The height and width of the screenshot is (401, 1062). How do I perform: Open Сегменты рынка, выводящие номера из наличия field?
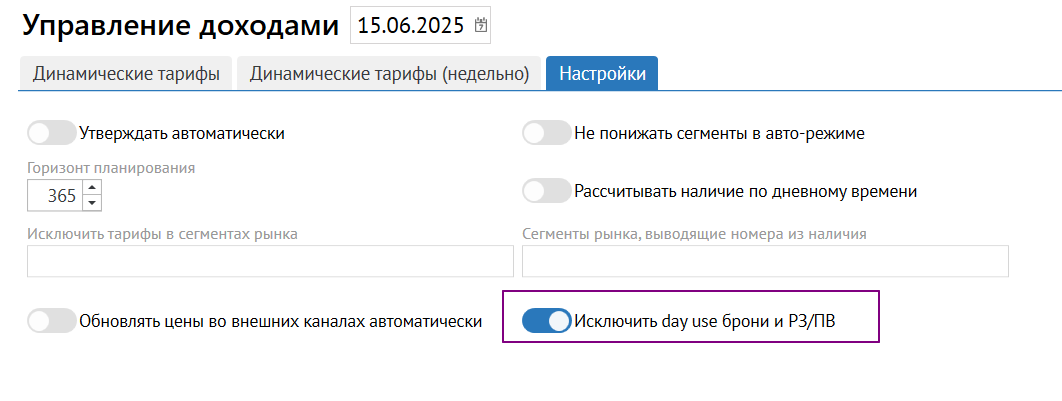[765, 261]
